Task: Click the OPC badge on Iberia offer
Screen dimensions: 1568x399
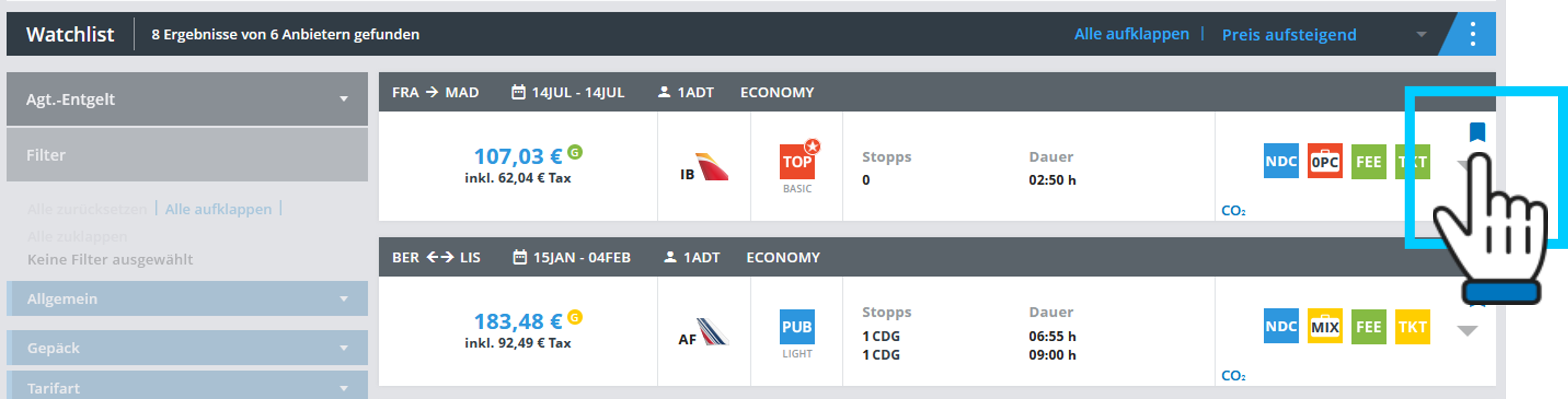Action: coord(1324,161)
